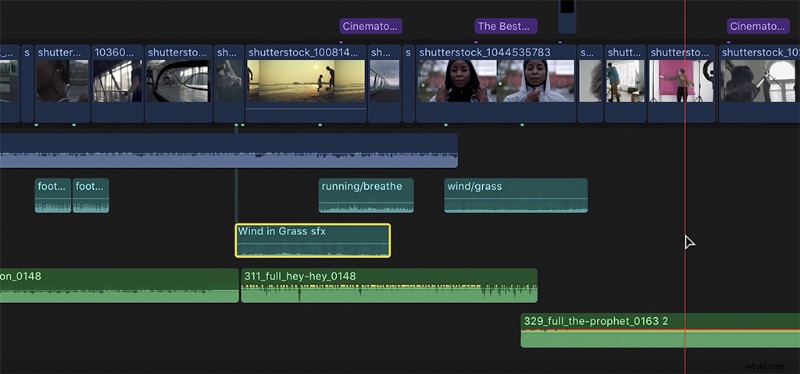
Task: Click the beach sunset thumbnail in shutterstock_100814 clip
Action: (x=306, y=81)
